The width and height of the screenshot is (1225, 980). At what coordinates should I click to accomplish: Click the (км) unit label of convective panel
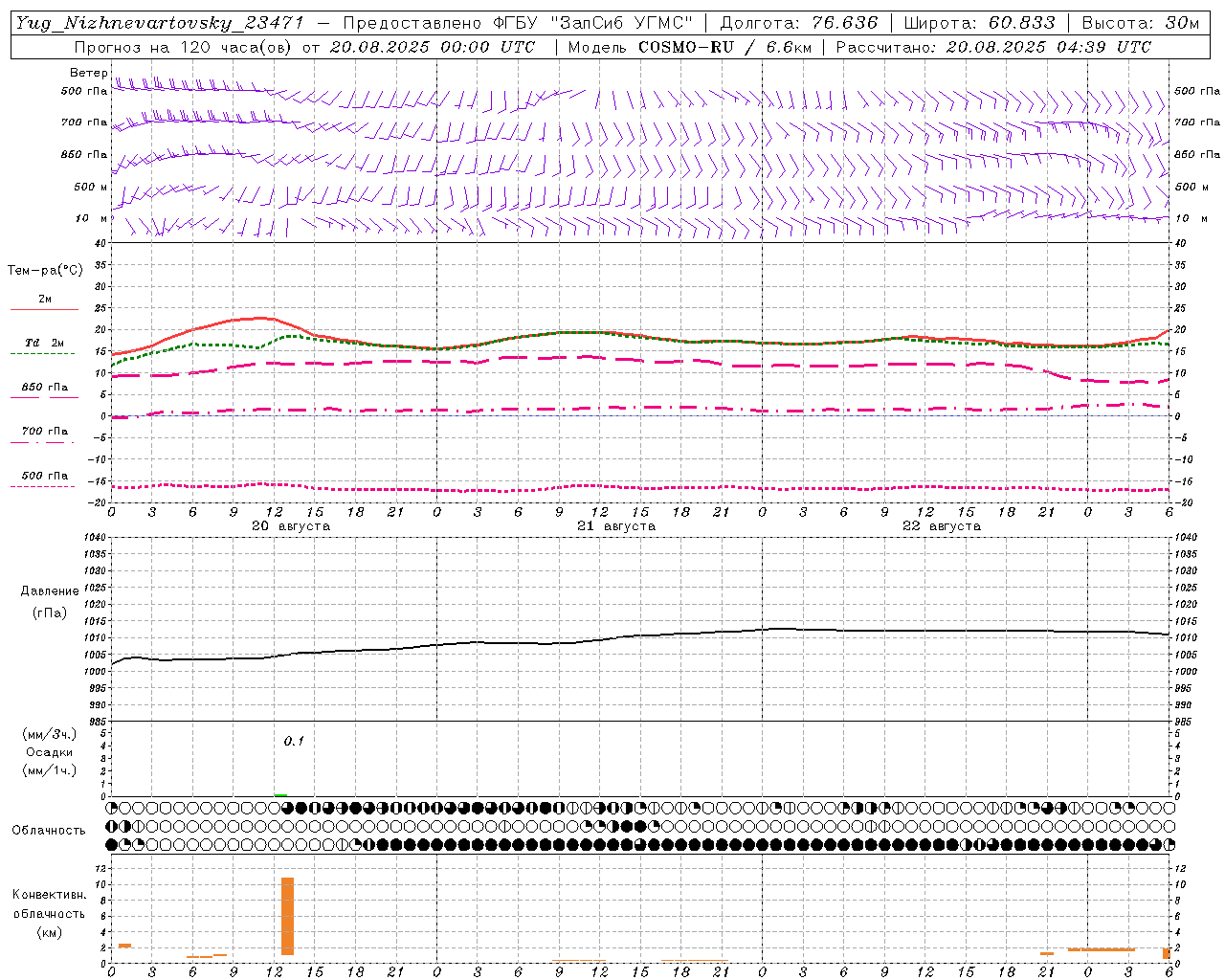coord(49,932)
